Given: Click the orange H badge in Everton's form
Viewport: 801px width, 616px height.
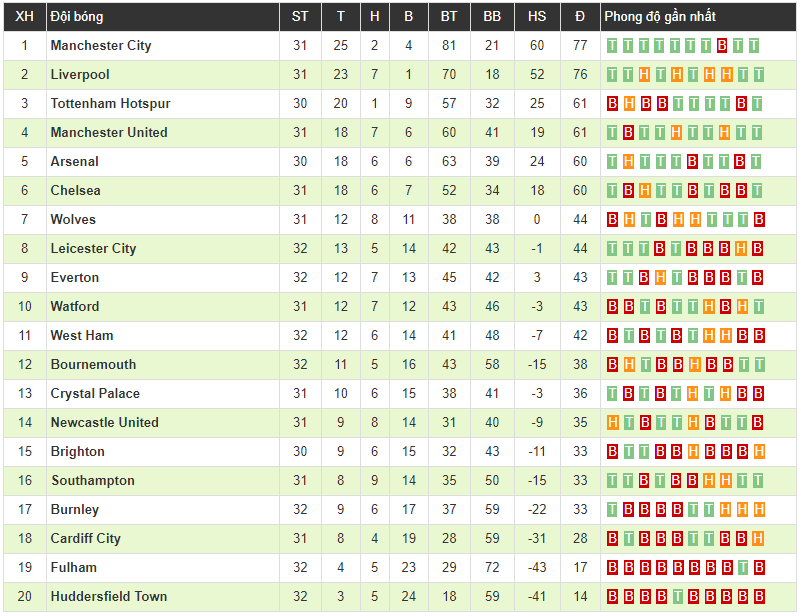Looking at the screenshot, I should pyautogui.click(x=661, y=278).
